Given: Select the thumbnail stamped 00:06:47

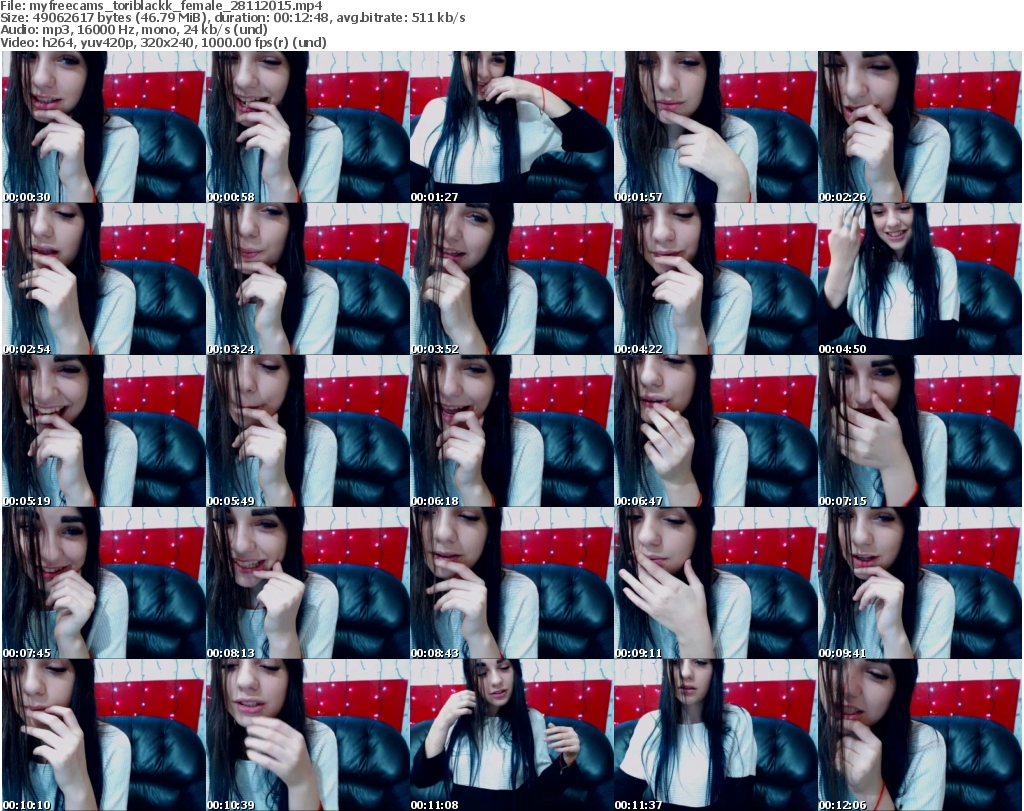Looking at the screenshot, I should click(x=715, y=431).
